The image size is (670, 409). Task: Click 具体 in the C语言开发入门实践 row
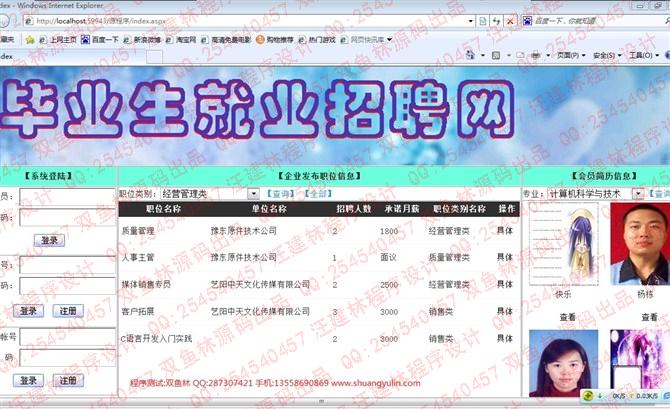[505, 338]
